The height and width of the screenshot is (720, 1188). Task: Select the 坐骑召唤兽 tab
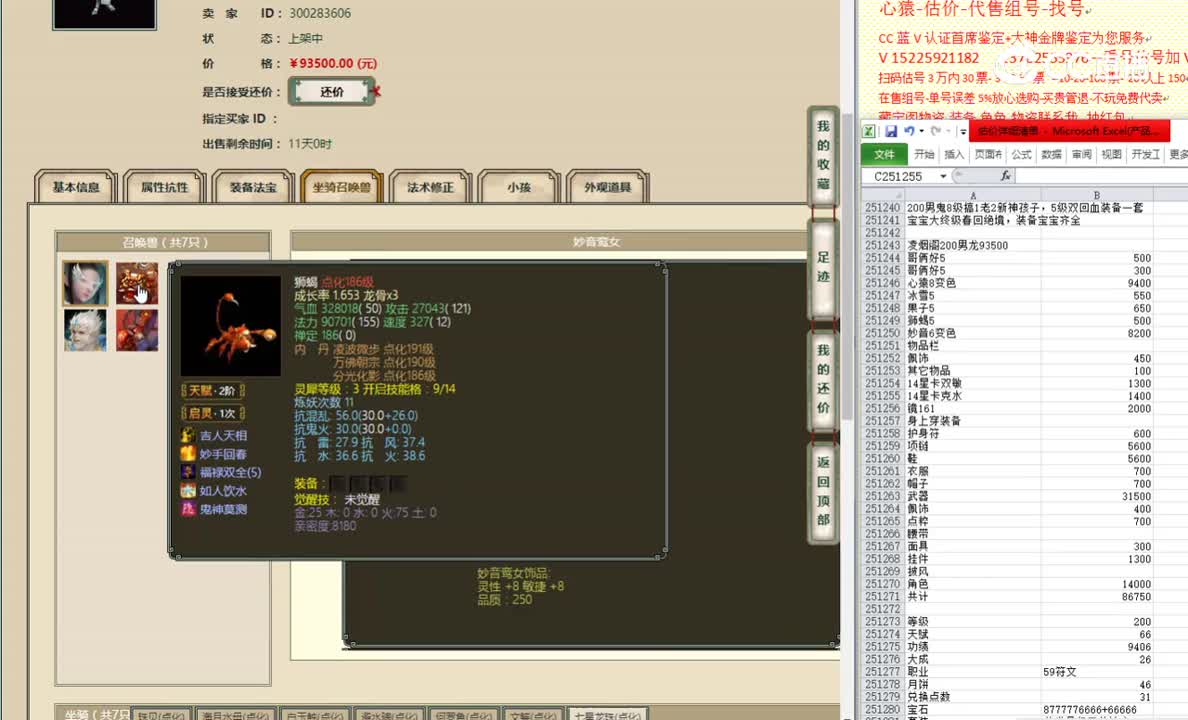coord(342,186)
